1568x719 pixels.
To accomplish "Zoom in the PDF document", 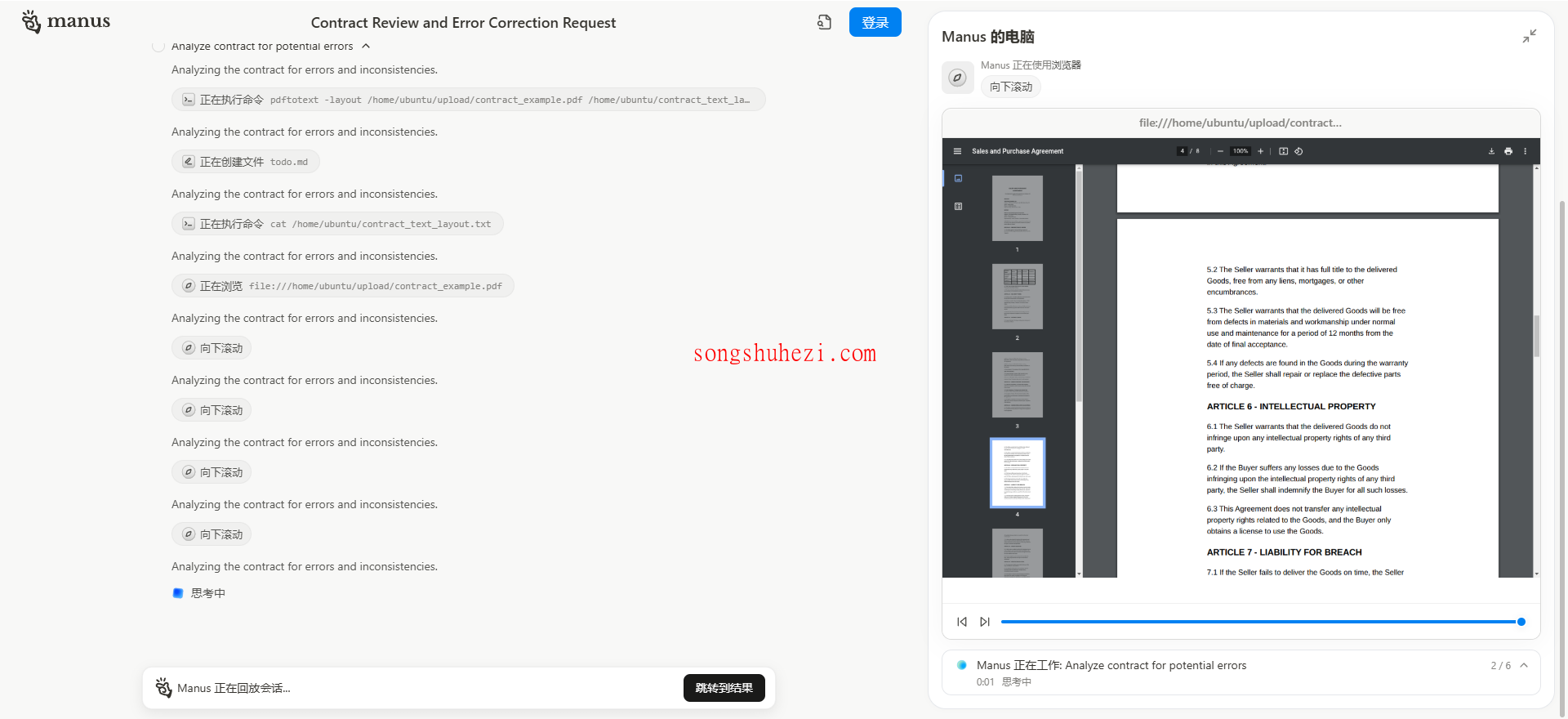I will 1260,151.
